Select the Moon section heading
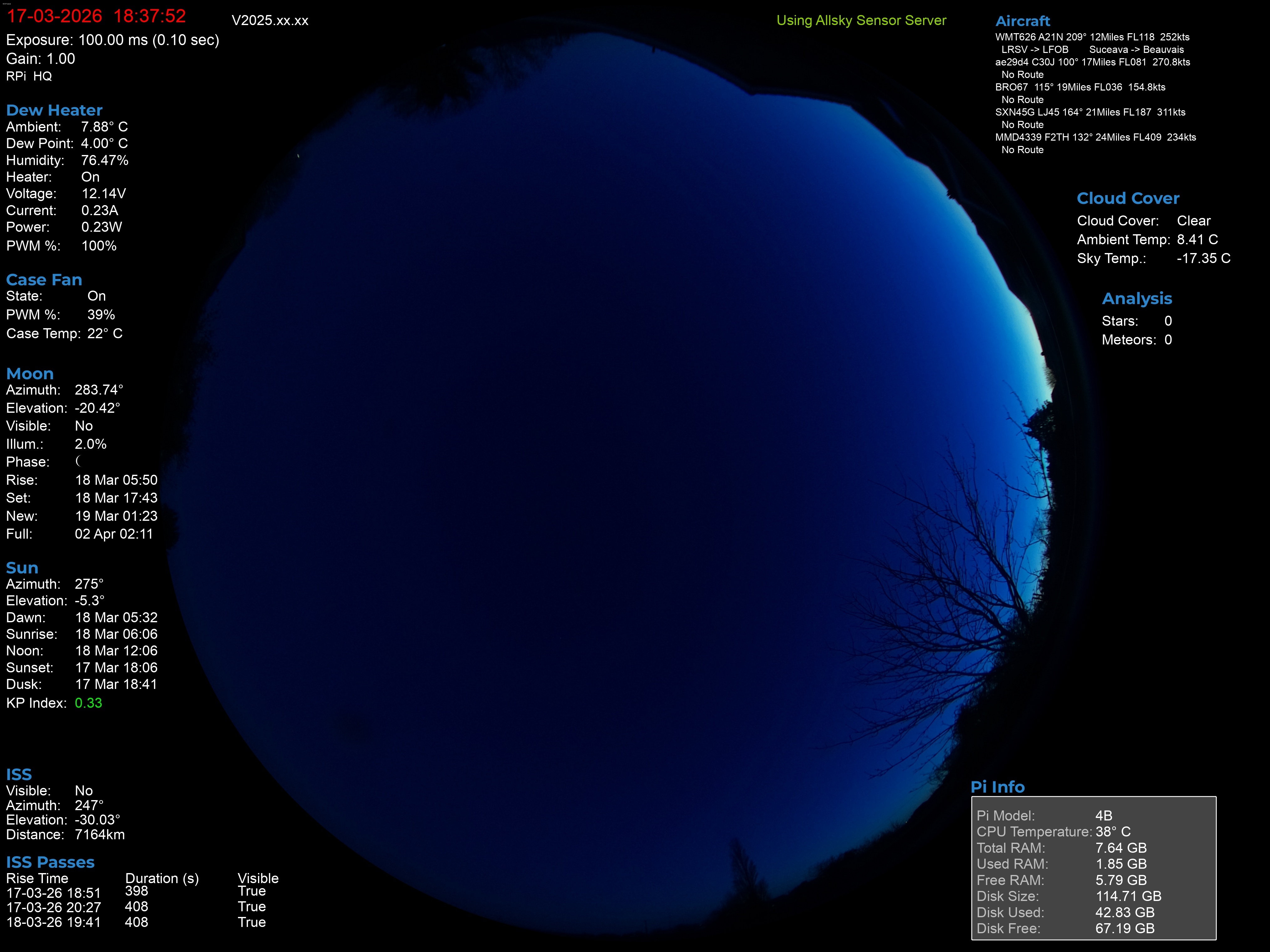The image size is (1270, 952). click(30, 374)
